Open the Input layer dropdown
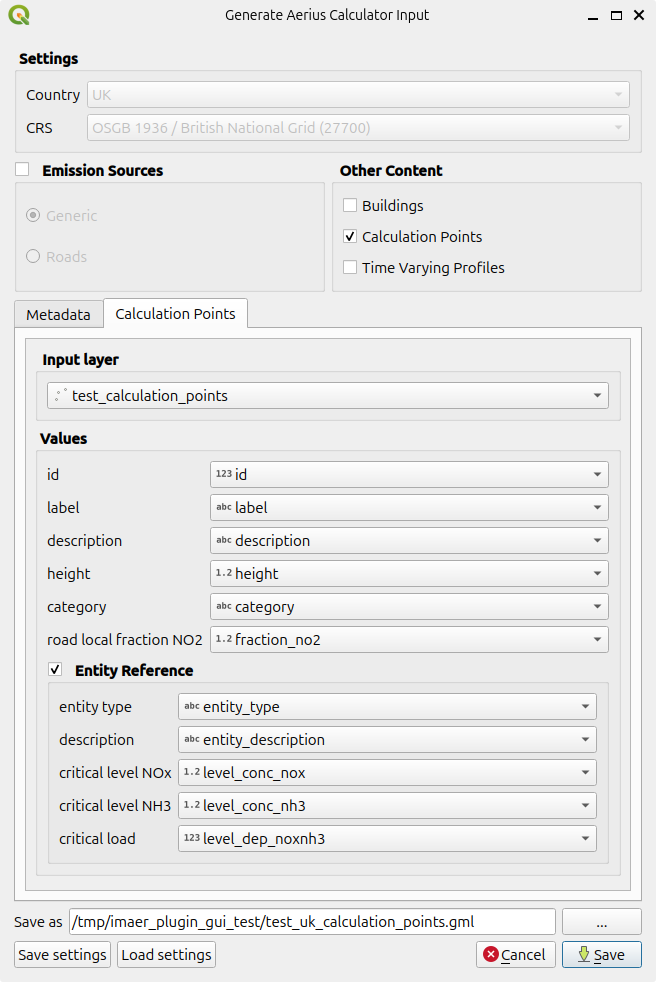The image size is (656, 982). 328,396
